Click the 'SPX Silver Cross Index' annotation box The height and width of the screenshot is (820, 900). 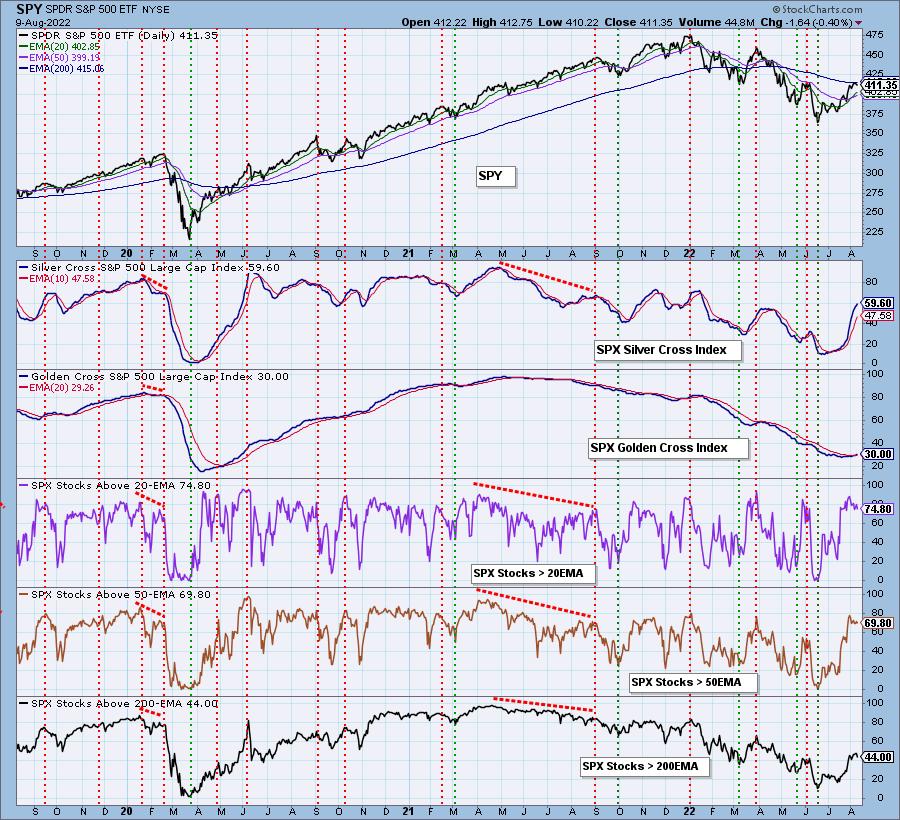coord(668,350)
